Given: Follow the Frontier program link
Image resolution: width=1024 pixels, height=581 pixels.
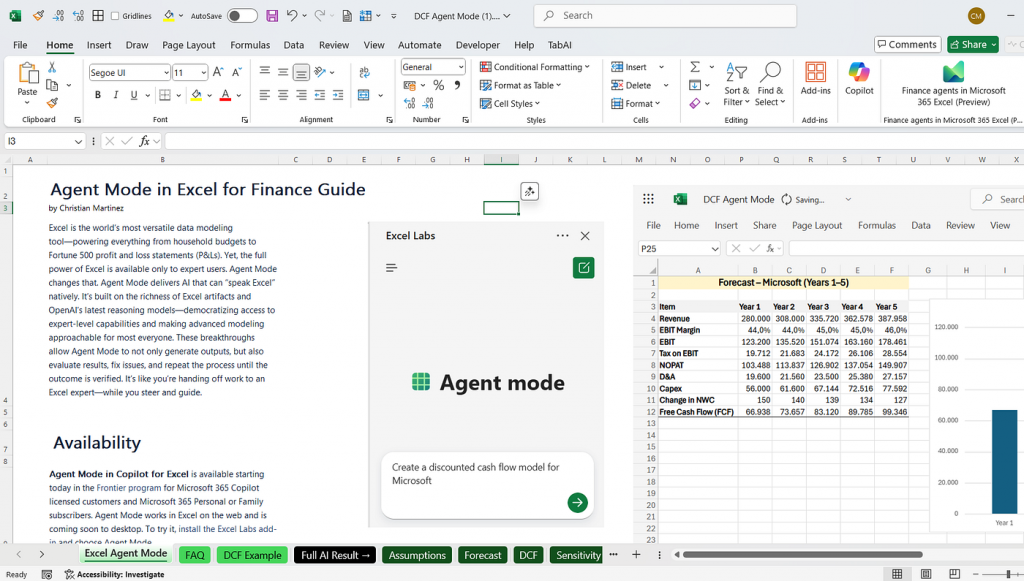Looking at the screenshot, I should pyautogui.click(x=129, y=488).
